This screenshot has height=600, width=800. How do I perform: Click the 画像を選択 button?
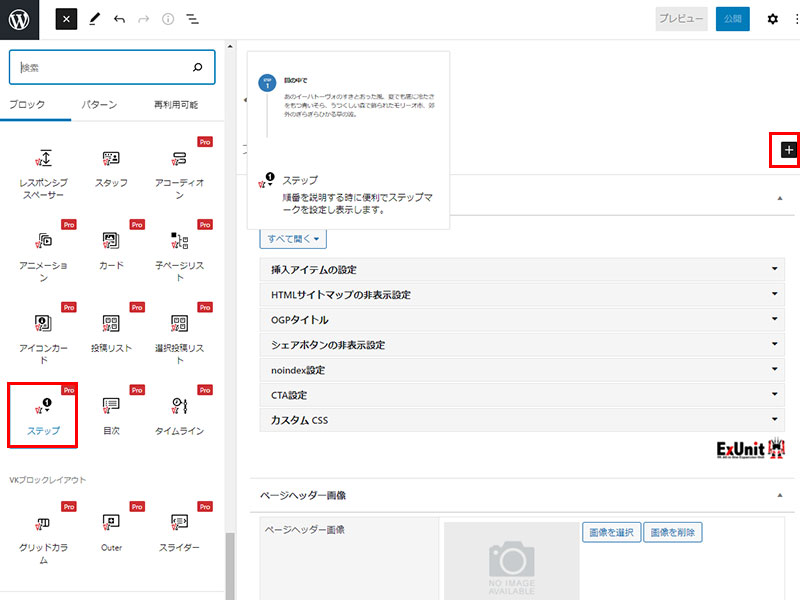pos(609,532)
